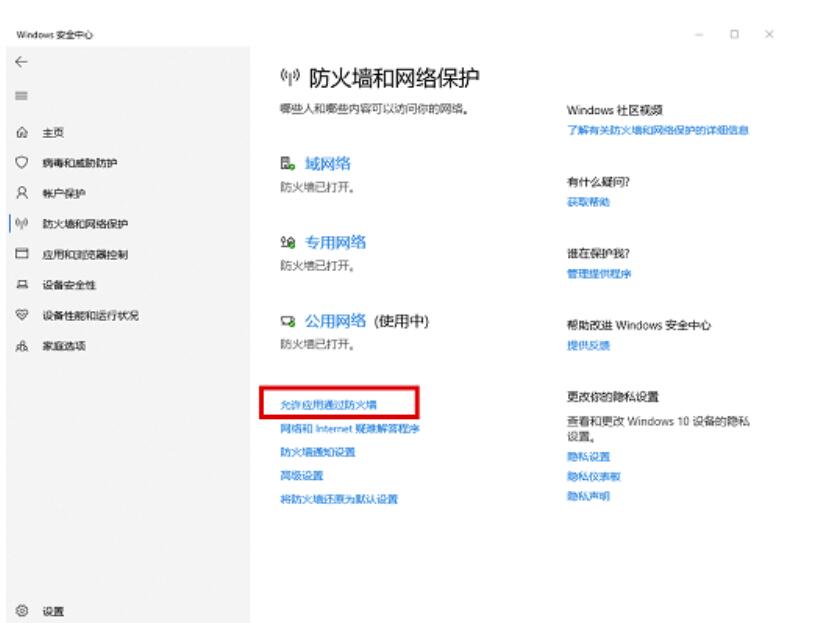Click 防火墙已打开 status under 公用网络
This screenshot has width=840, height=623.
(317, 344)
